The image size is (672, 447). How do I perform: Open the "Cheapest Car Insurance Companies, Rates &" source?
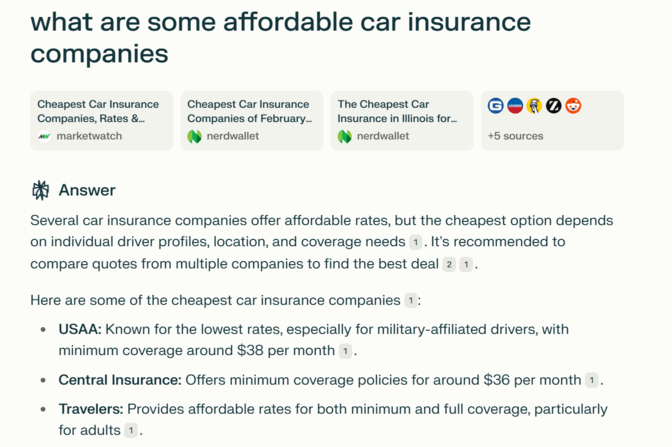pos(101,120)
